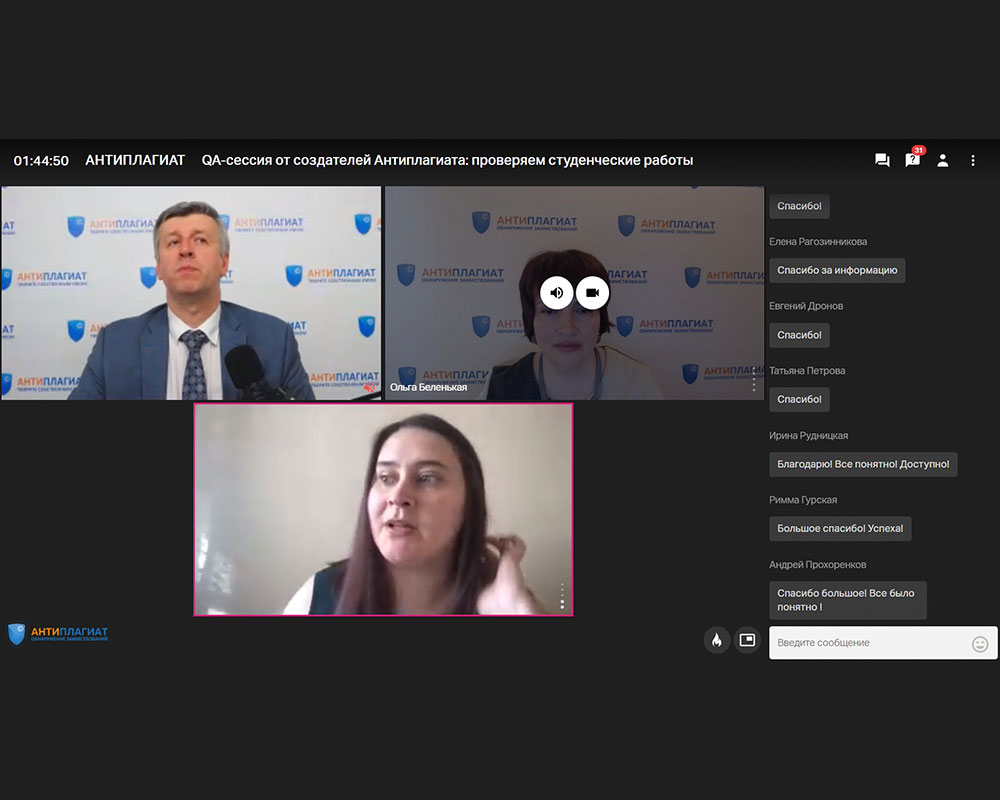Click the name Римма Гурская in chat
This screenshot has width=1000, height=800.
(803, 500)
